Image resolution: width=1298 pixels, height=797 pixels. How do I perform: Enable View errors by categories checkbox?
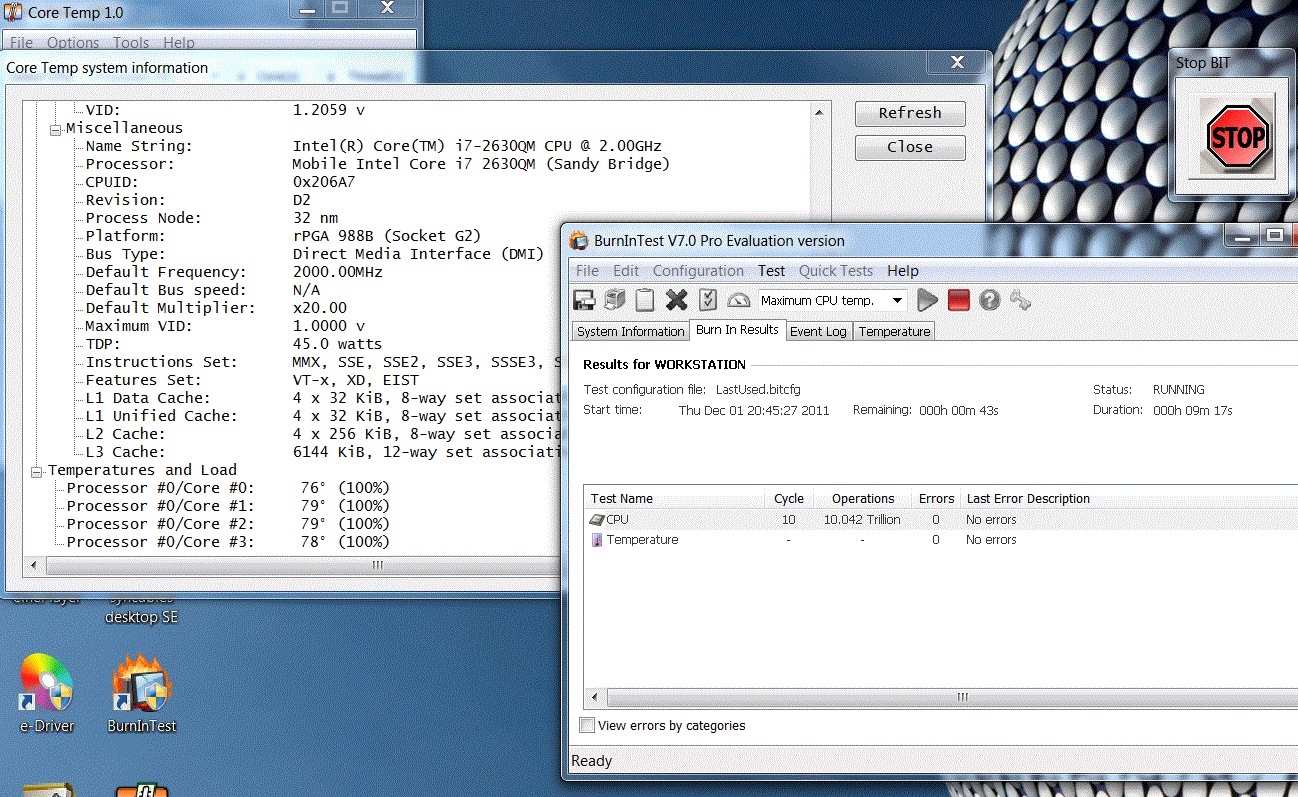pyautogui.click(x=588, y=725)
